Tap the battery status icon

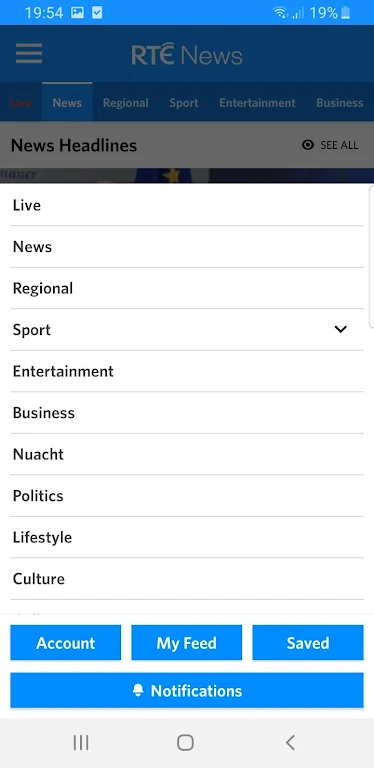[x=346, y=13]
